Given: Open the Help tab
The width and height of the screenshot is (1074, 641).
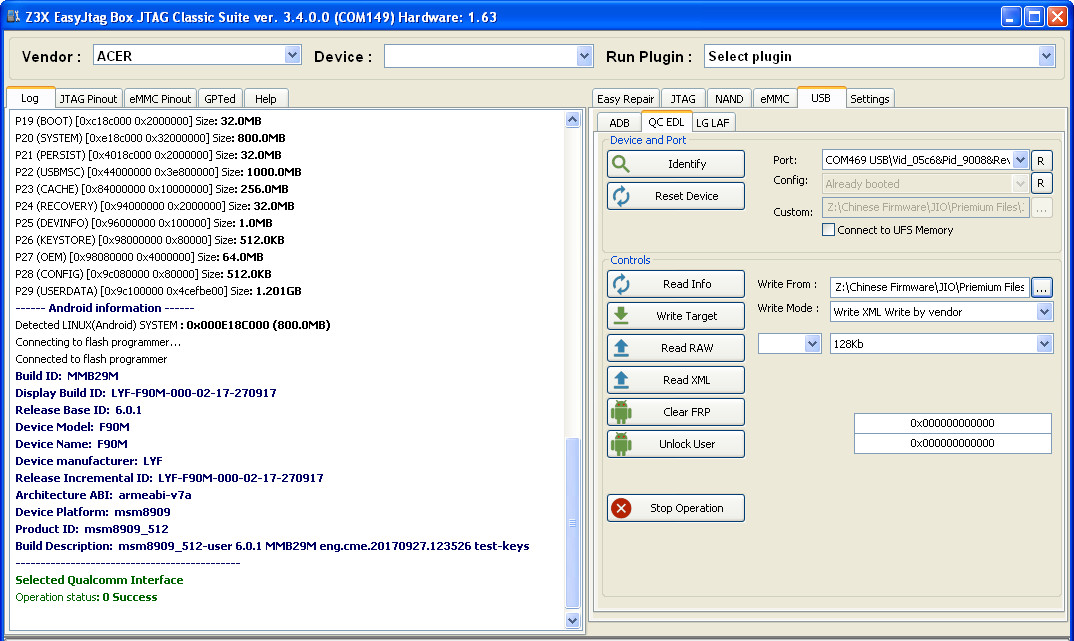Looking at the screenshot, I should pos(266,99).
